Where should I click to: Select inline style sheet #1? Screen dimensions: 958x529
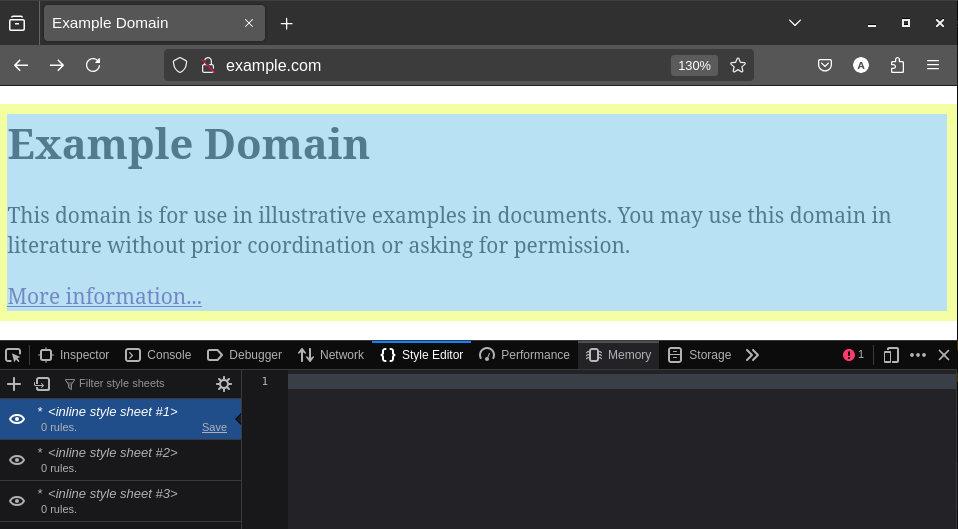[120, 419]
